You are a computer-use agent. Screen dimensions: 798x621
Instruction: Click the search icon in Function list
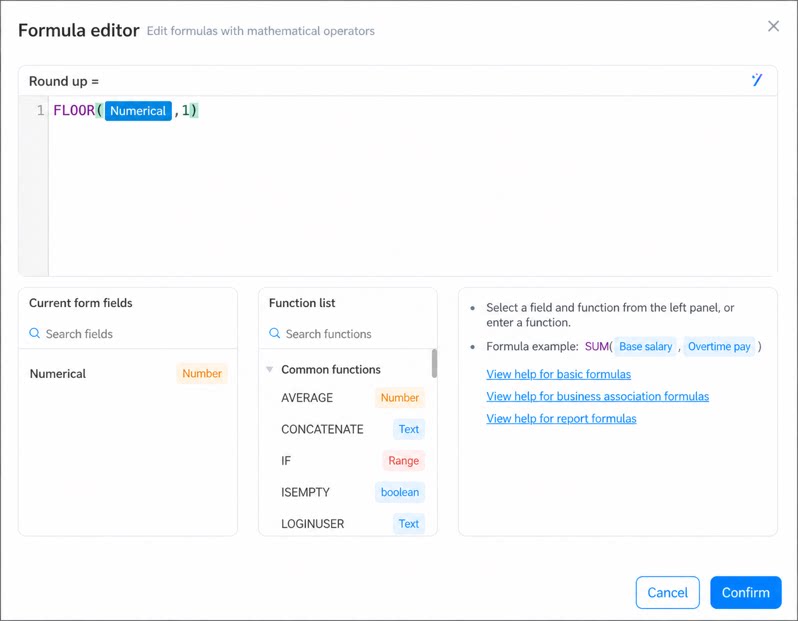[274, 333]
